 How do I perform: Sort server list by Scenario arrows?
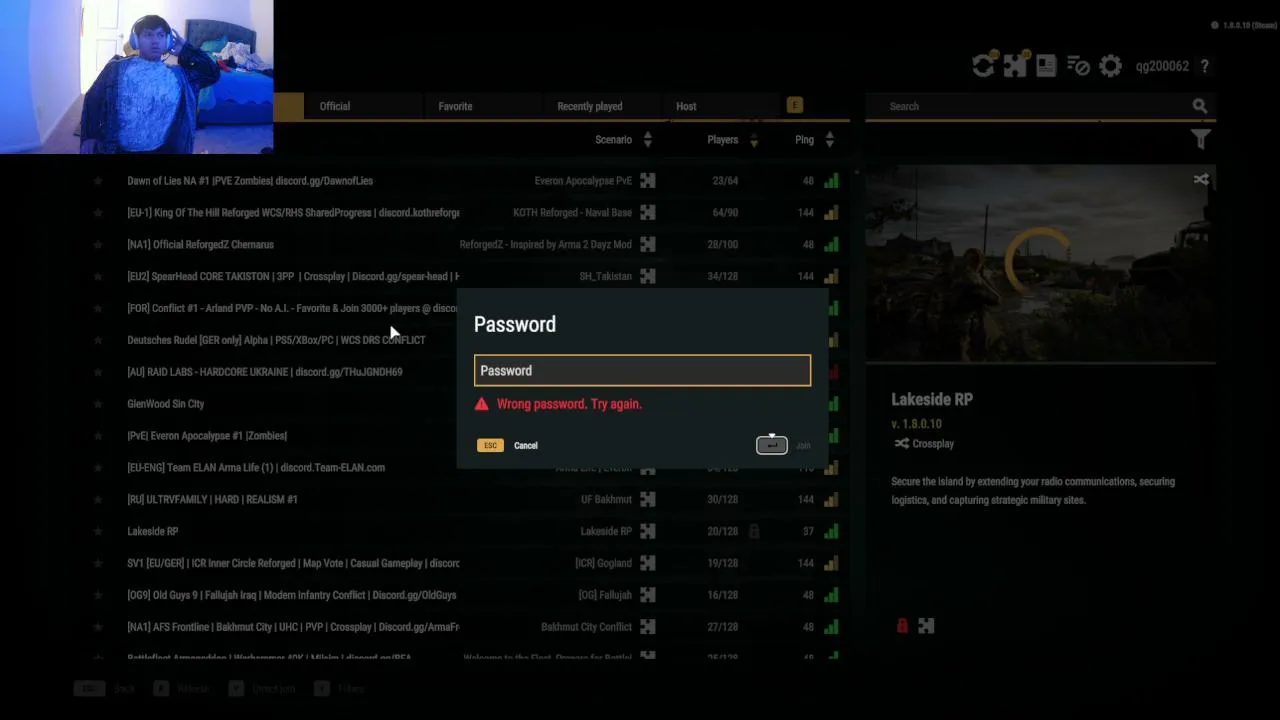pyautogui.click(x=648, y=140)
